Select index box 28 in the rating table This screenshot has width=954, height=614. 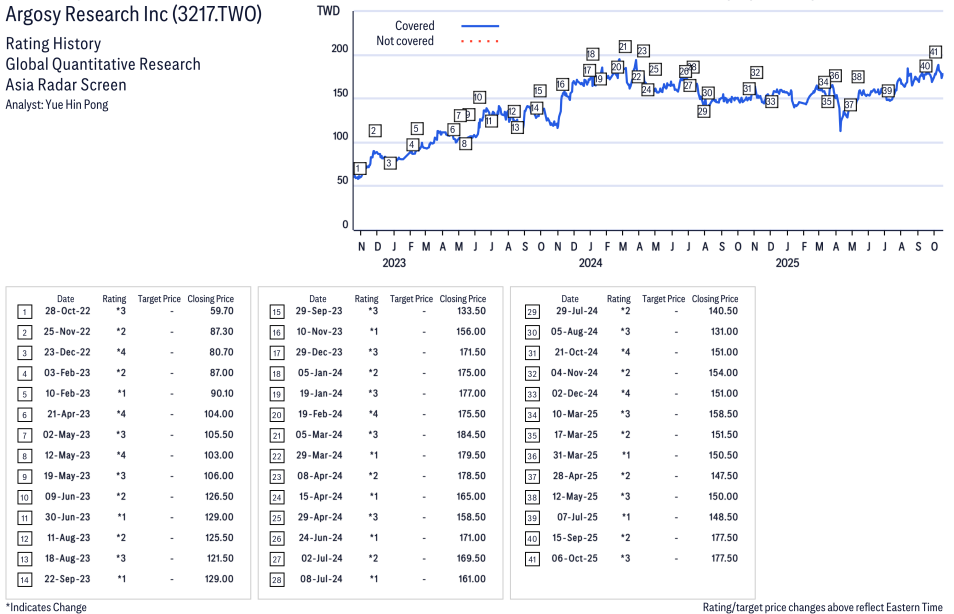[276, 579]
